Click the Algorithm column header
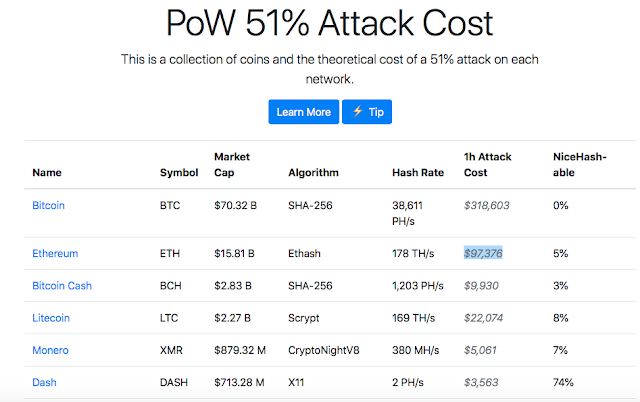The width and height of the screenshot is (640, 402). click(x=314, y=173)
